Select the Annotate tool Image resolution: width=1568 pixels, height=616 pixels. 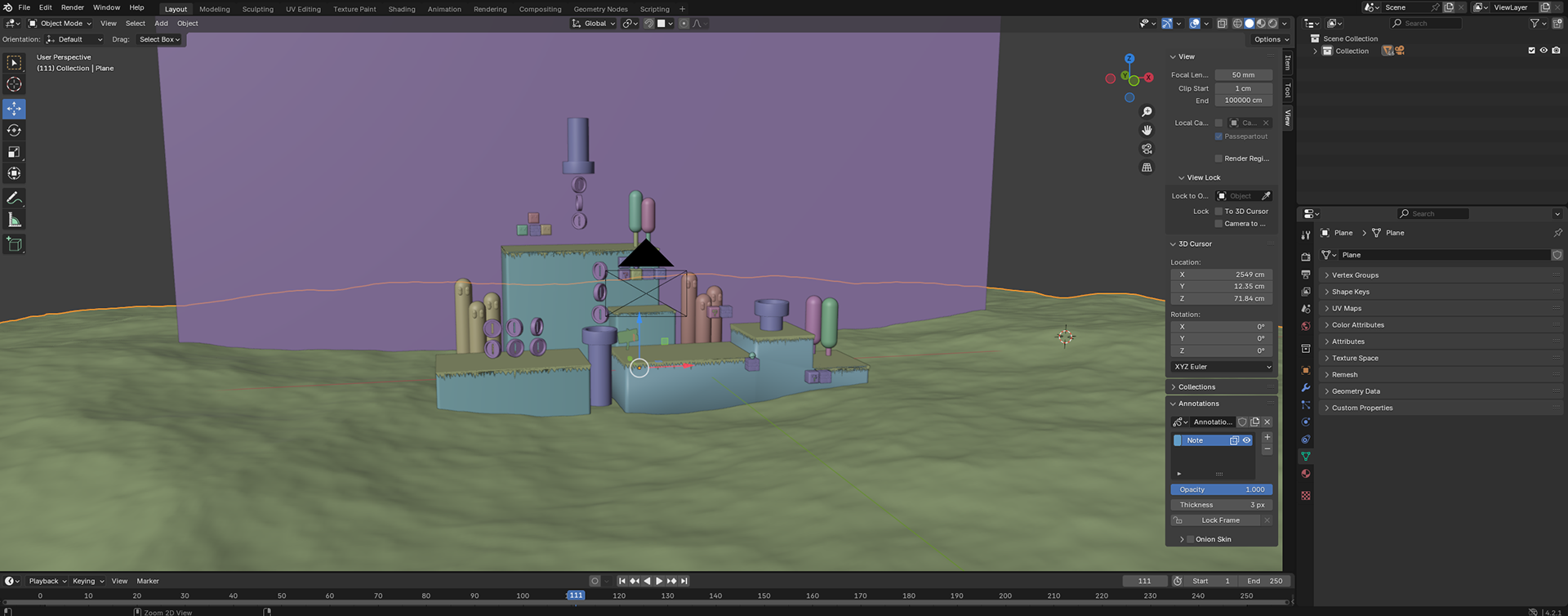[14, 198]
